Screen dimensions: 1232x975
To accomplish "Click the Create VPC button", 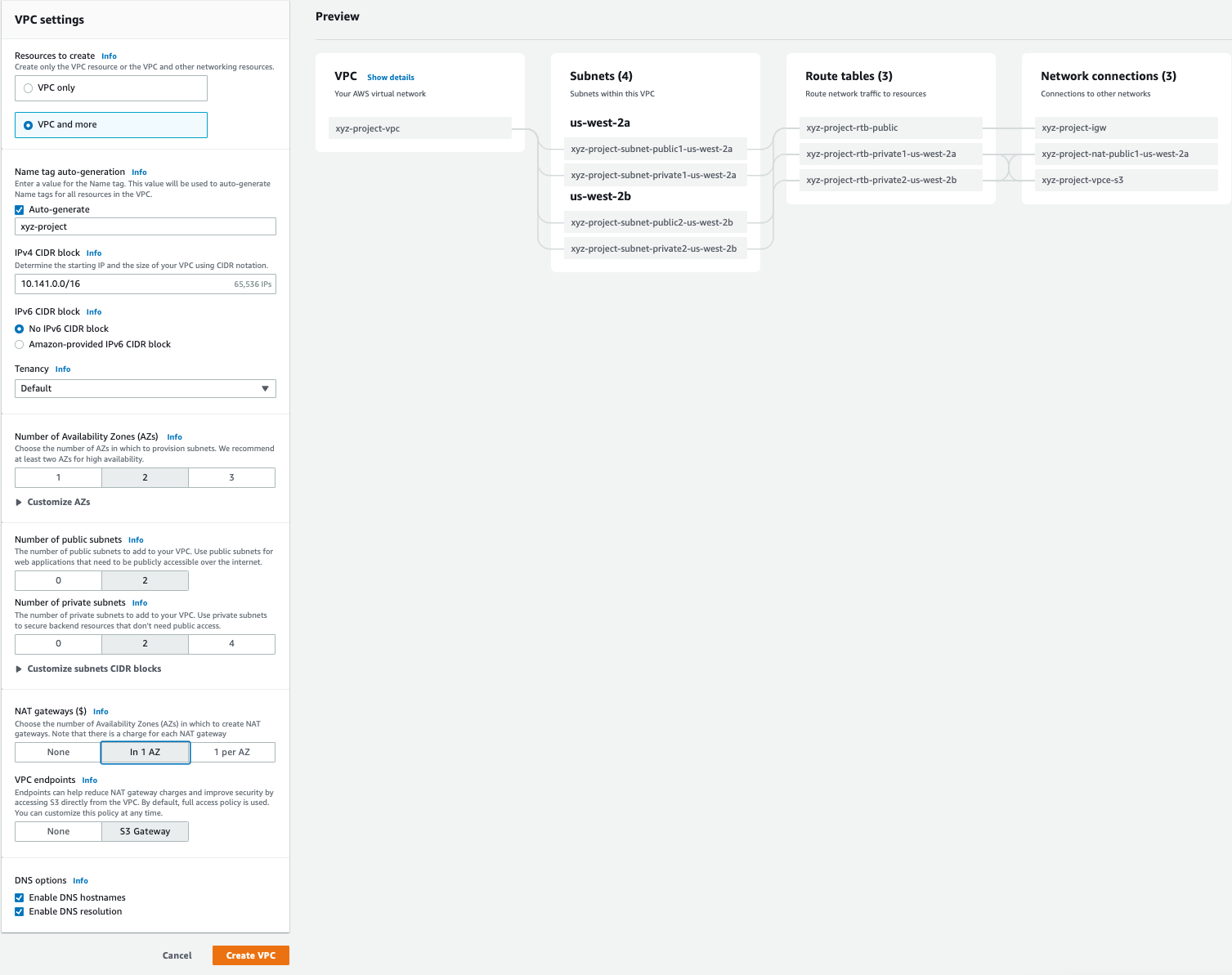I will pyautogui.click(x=250, y=955).
